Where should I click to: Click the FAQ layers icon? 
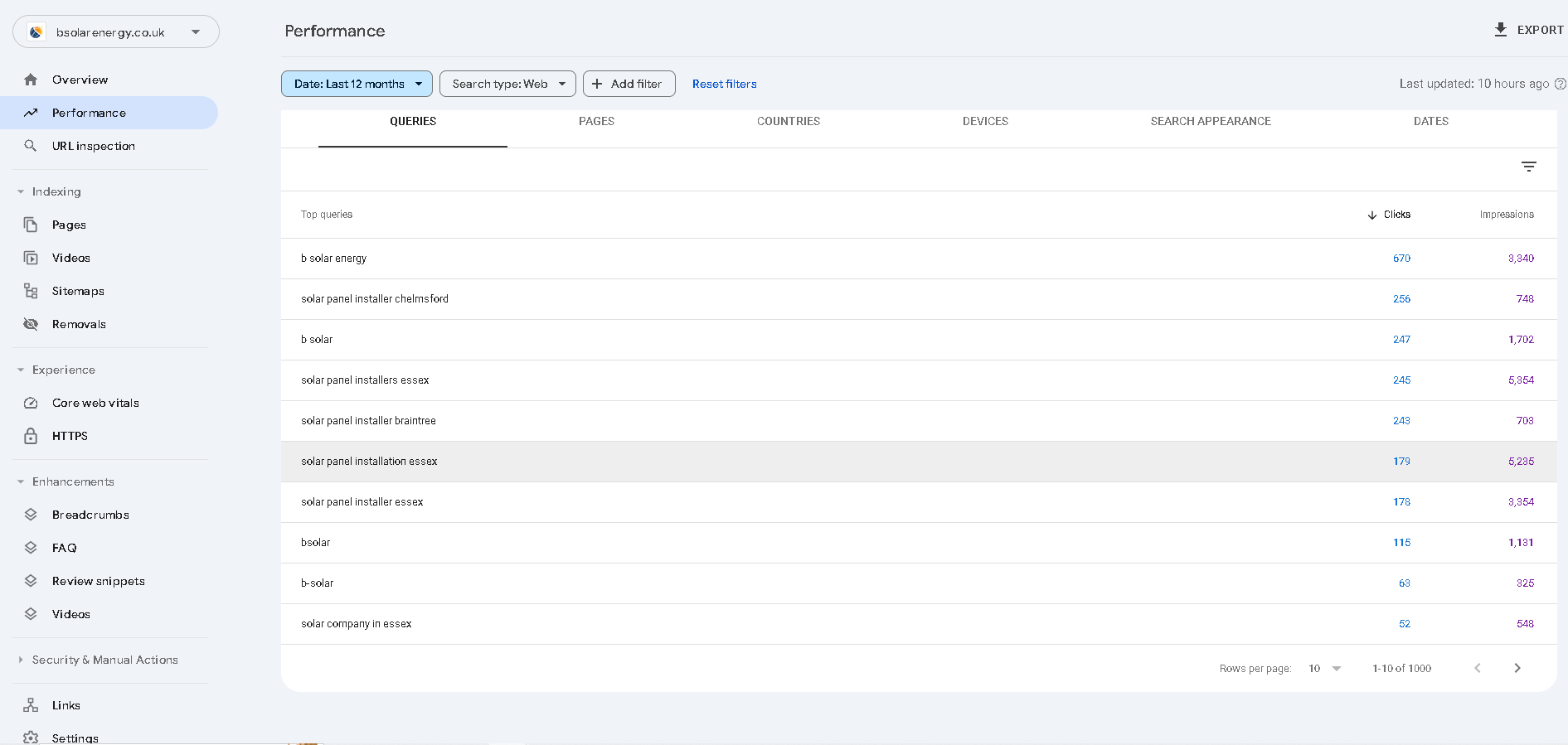(31, 548)
